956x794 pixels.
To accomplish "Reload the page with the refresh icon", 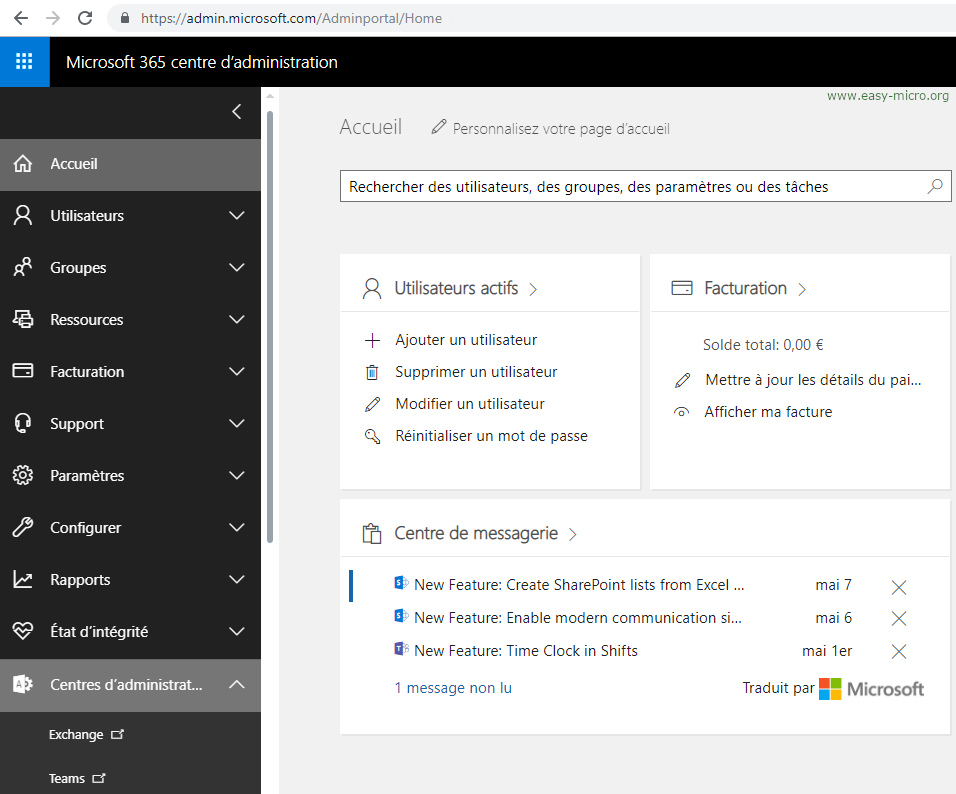I will pos(85,18).
